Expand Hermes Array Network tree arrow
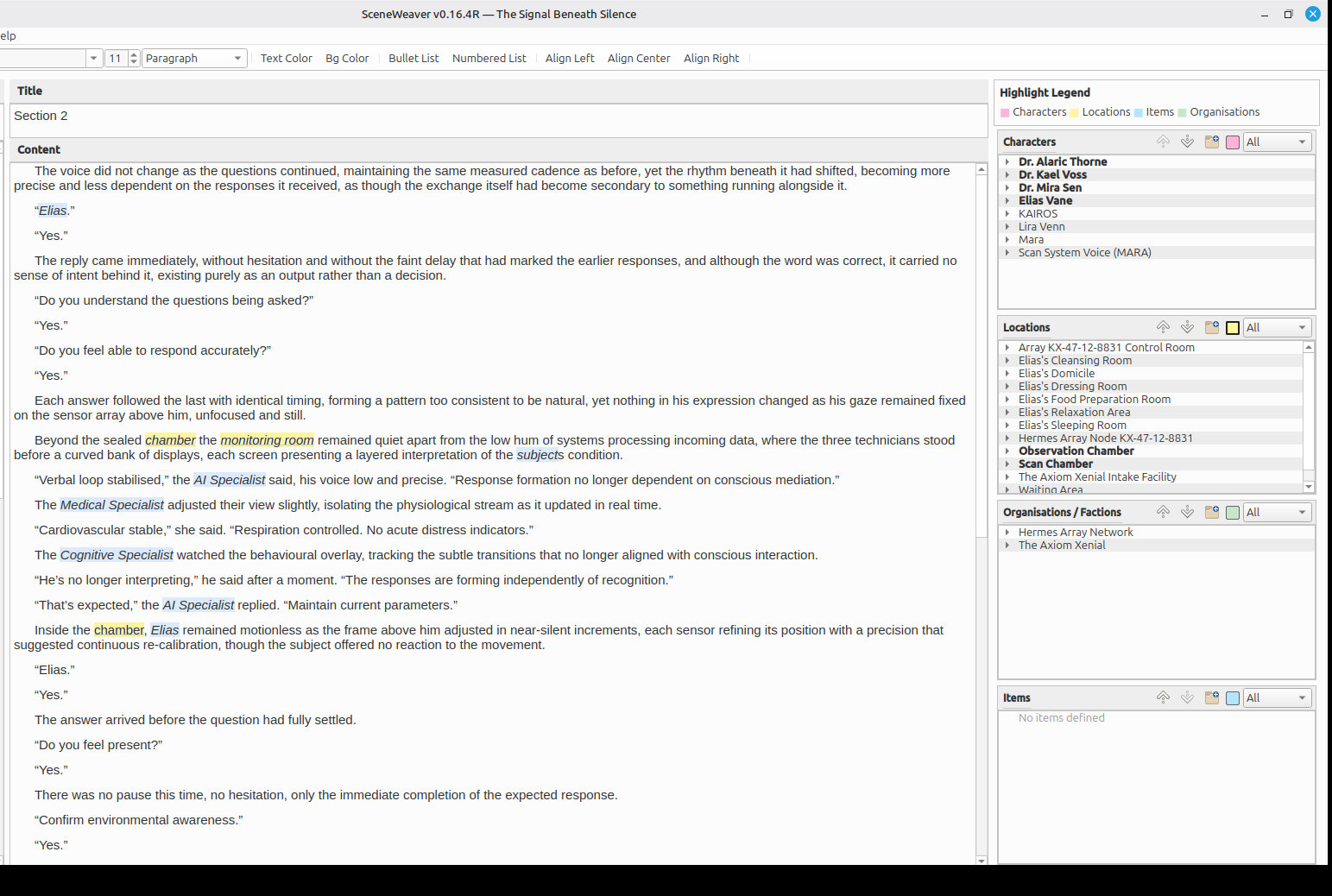The height and width of the screenshot is (896, 1332). coord(1007,532)
